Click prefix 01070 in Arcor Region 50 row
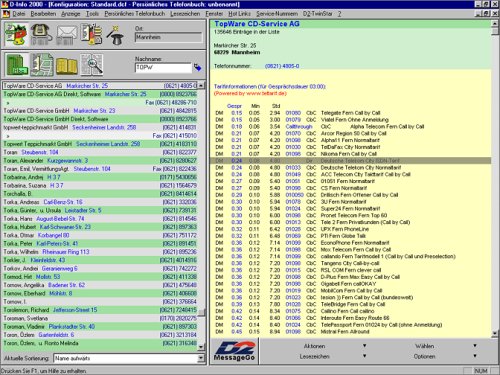Screen dimensions: 500x375 tap(293, 133)
